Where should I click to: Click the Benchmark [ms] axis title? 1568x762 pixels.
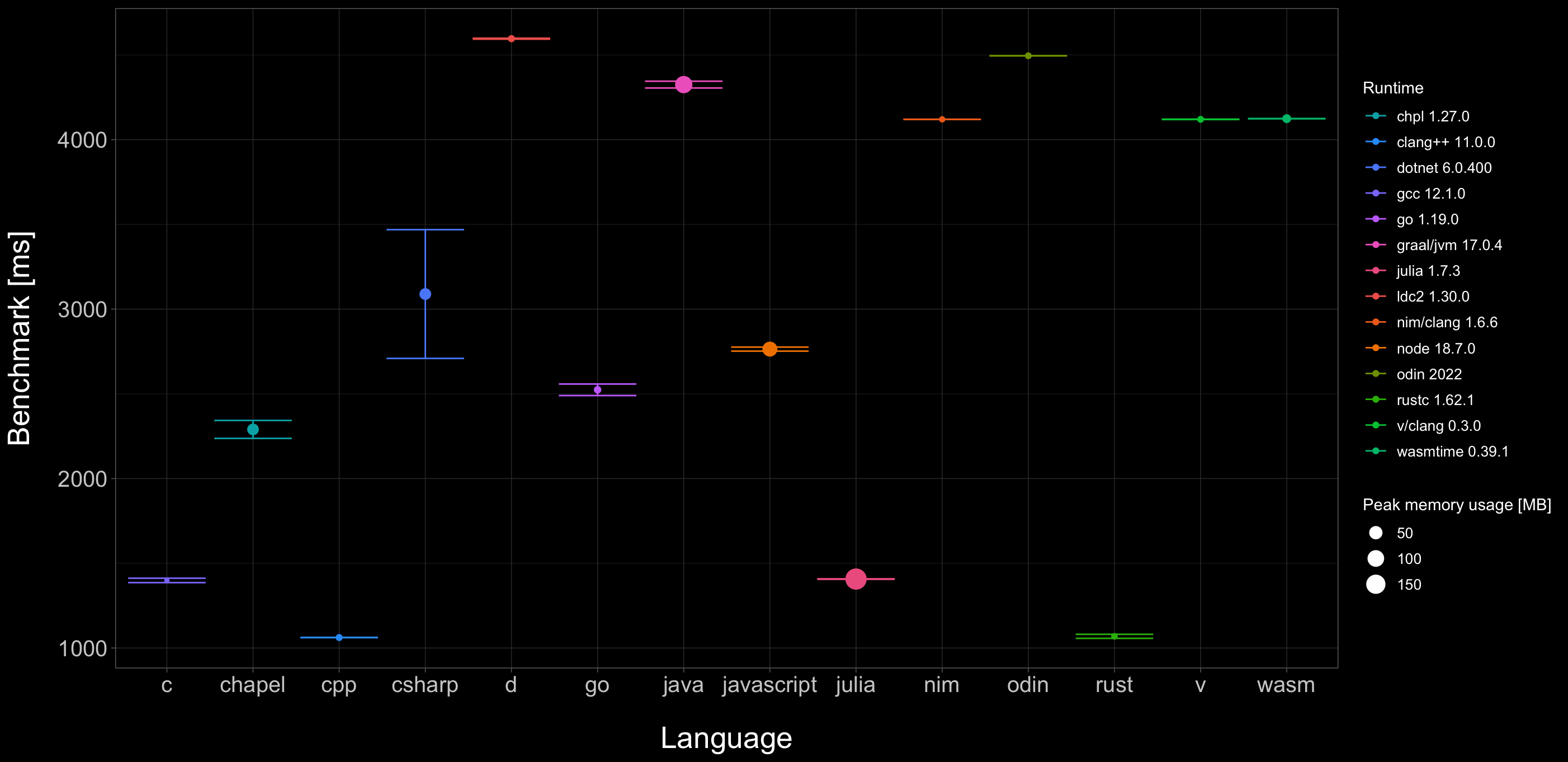[20, 338]
